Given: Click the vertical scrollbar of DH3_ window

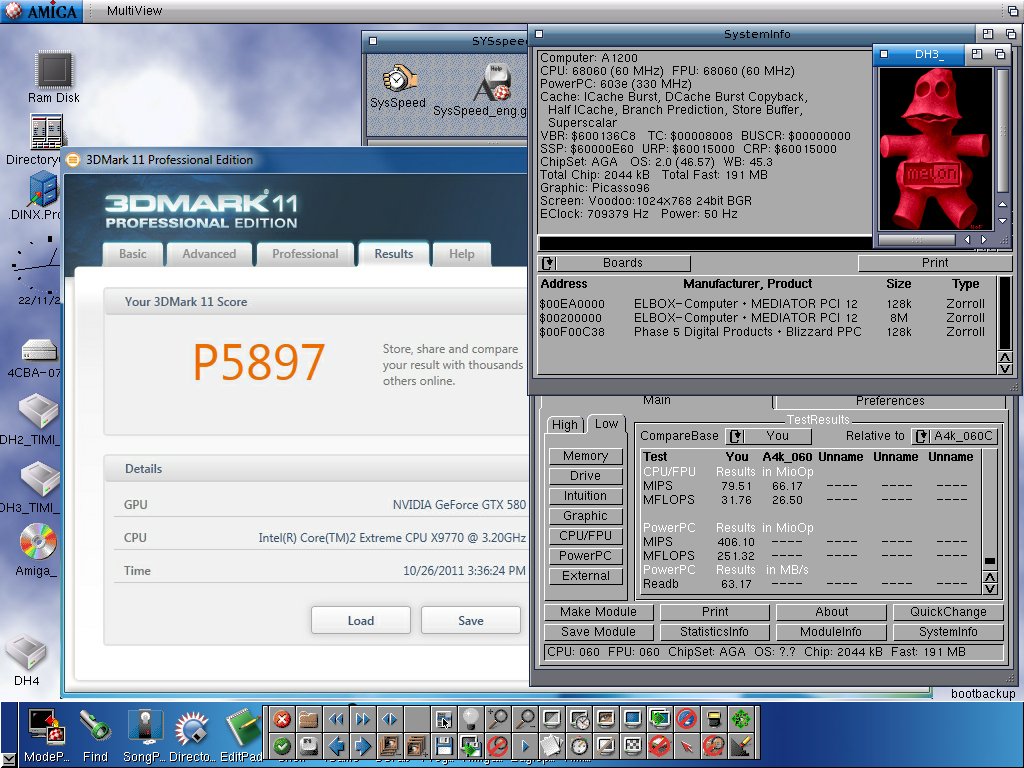Looking at the screenshot, I should click(1003, 131).
